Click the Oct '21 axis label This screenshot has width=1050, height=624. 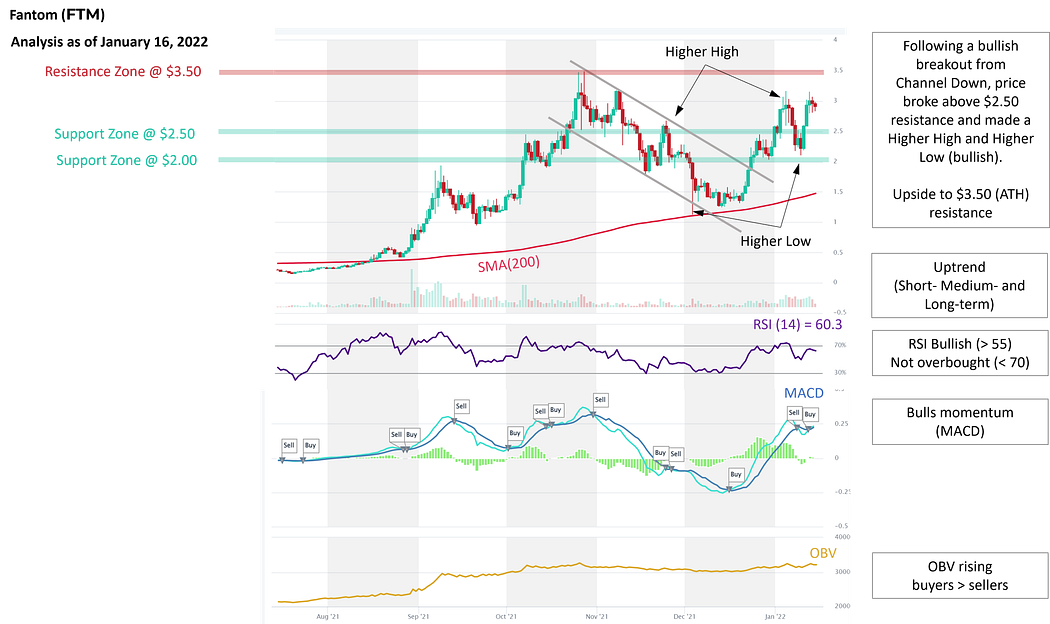click(506, 616)
